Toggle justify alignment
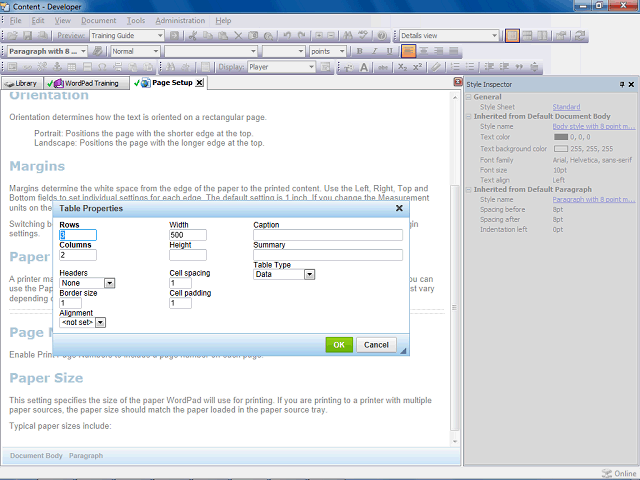 453,51
